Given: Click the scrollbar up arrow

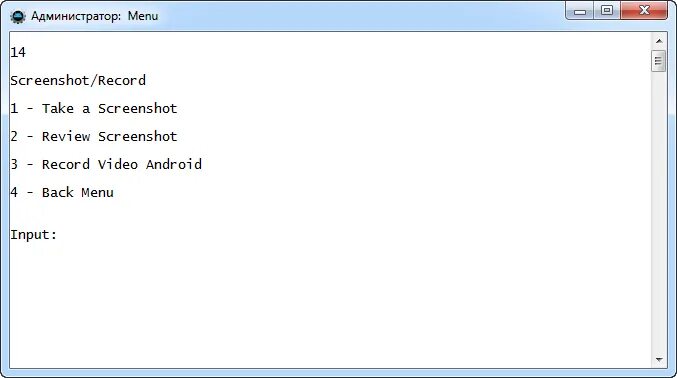Looking at the screenshot, I should (658, 41).
